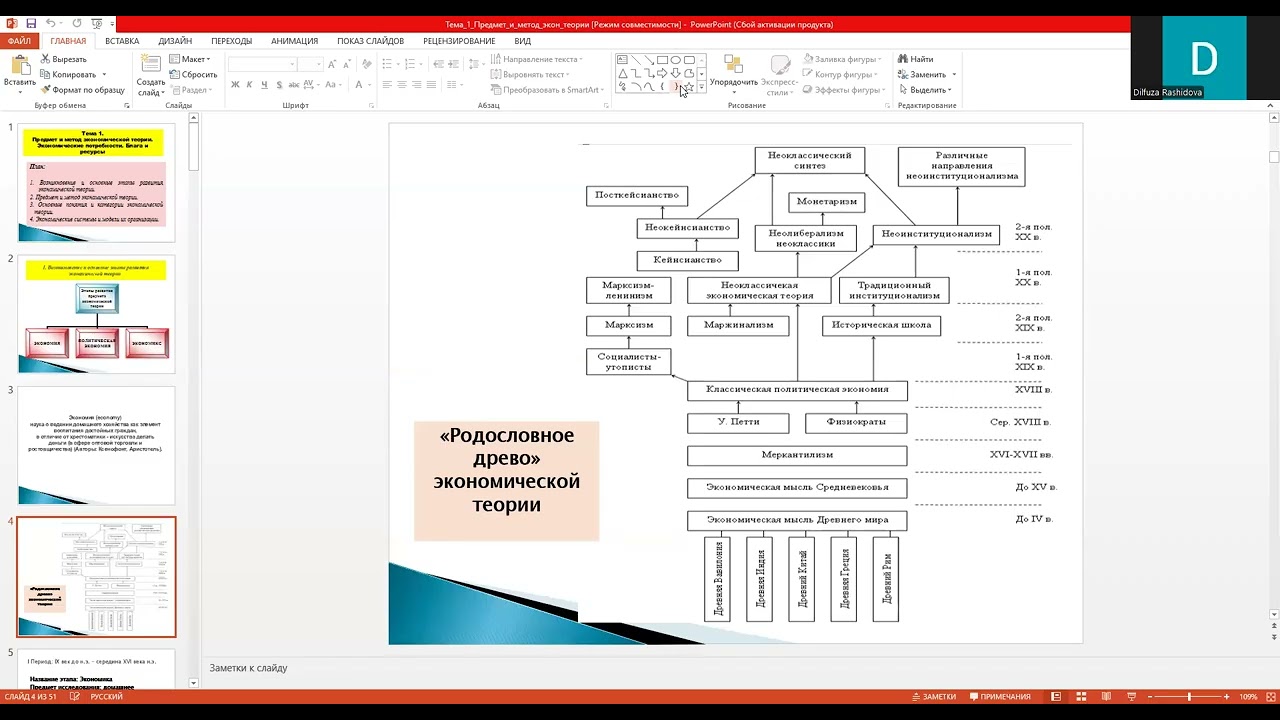Select slide 2 thumbnail in panel
The width and height of the screenshot is (1280, 720).
click(x=96, y=314)
